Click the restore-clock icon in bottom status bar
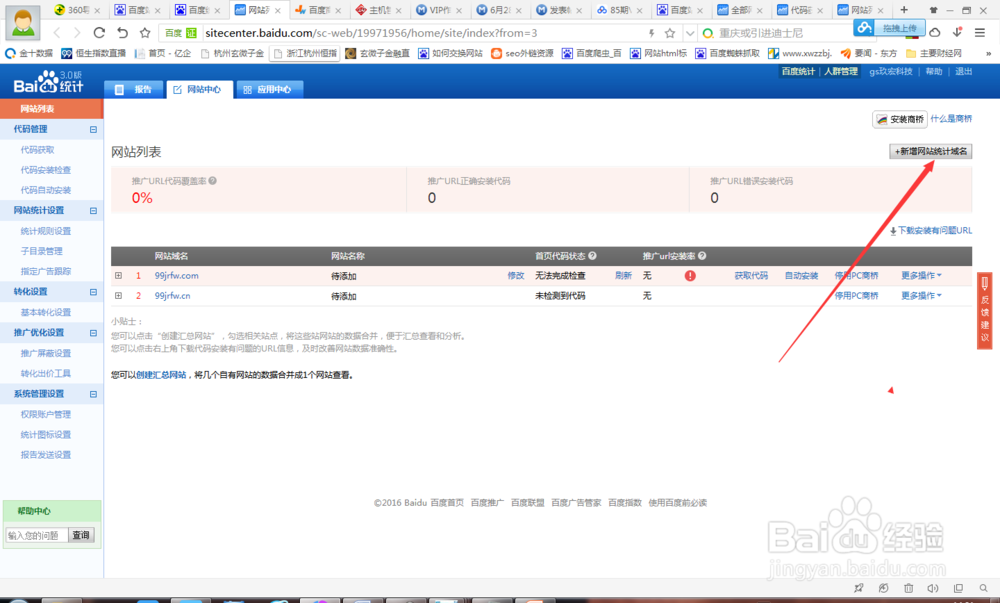Viewport: 1000px width, 603px height. click(883, 588)
